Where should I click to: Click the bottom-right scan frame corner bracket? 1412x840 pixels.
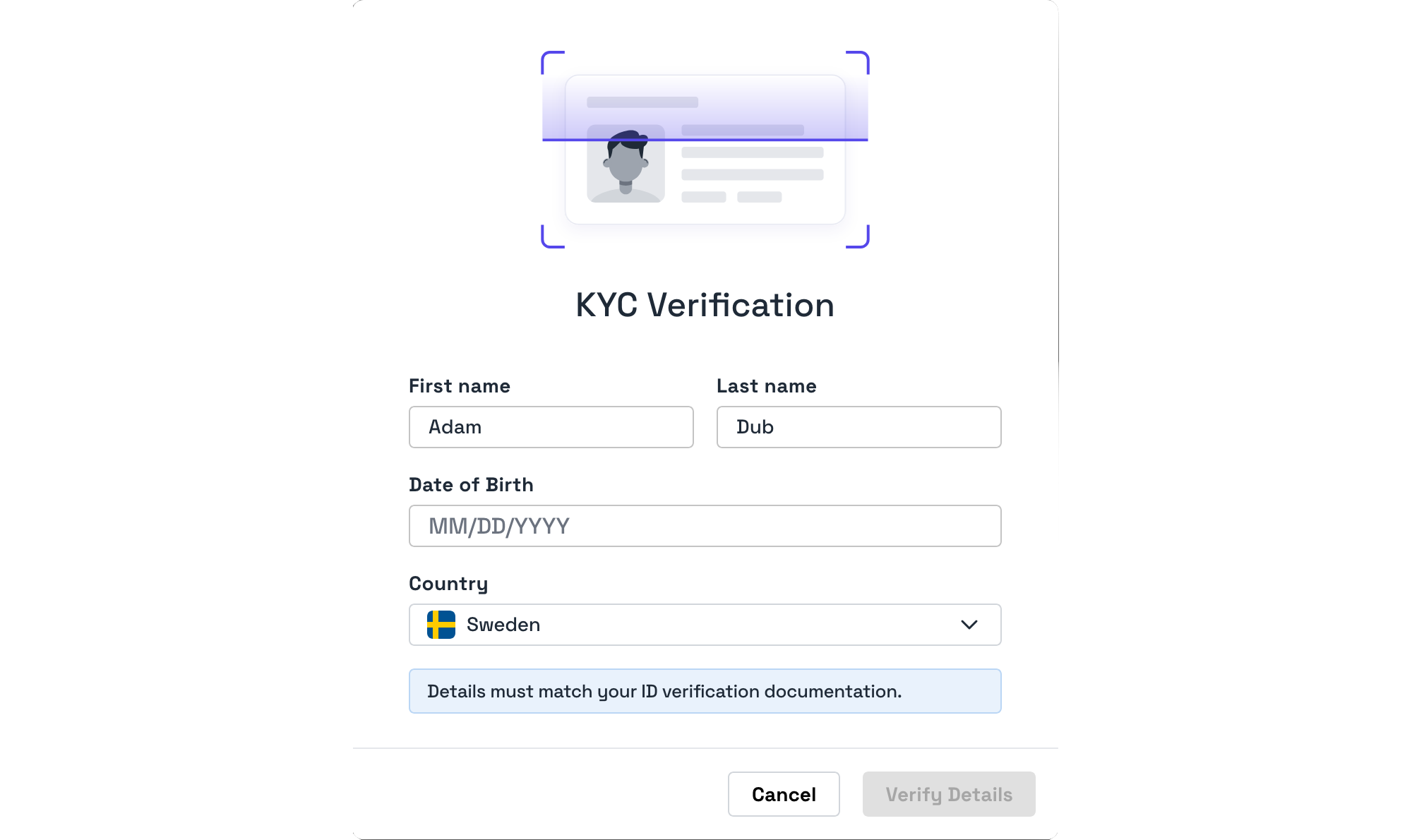point(858,237)
